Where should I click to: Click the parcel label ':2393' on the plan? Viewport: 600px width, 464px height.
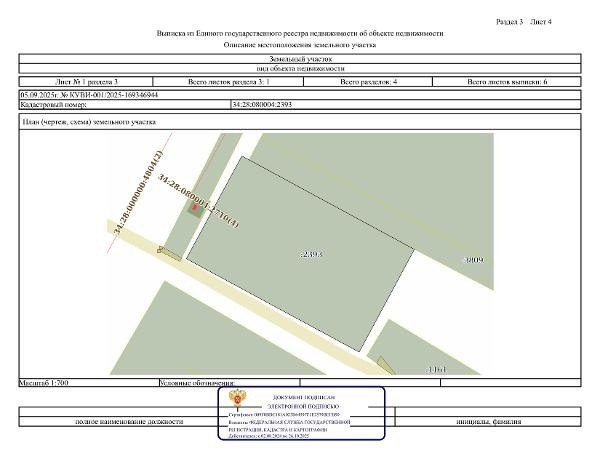click(312, 254)
